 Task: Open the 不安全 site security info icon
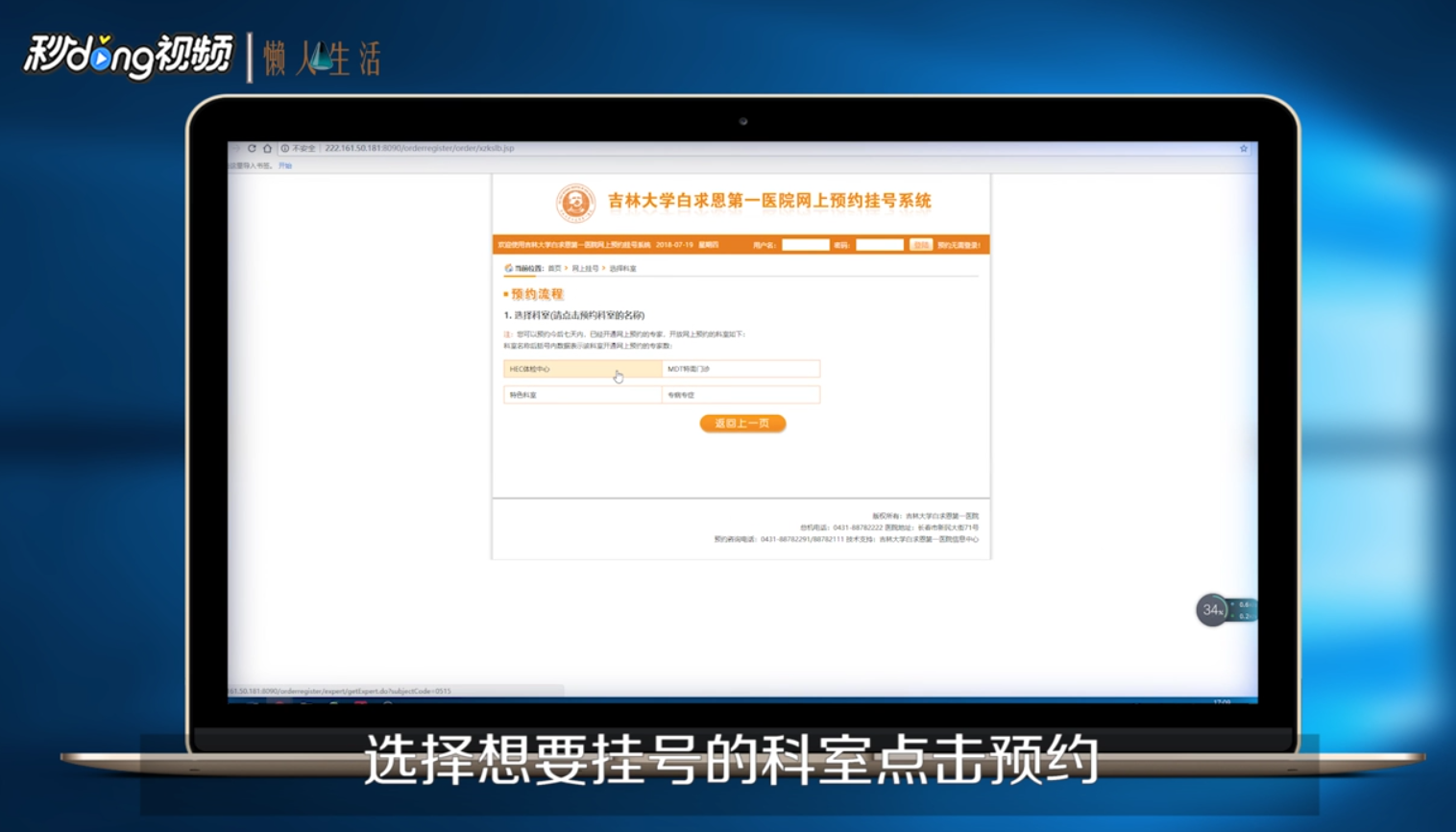[x=284, y=149]
